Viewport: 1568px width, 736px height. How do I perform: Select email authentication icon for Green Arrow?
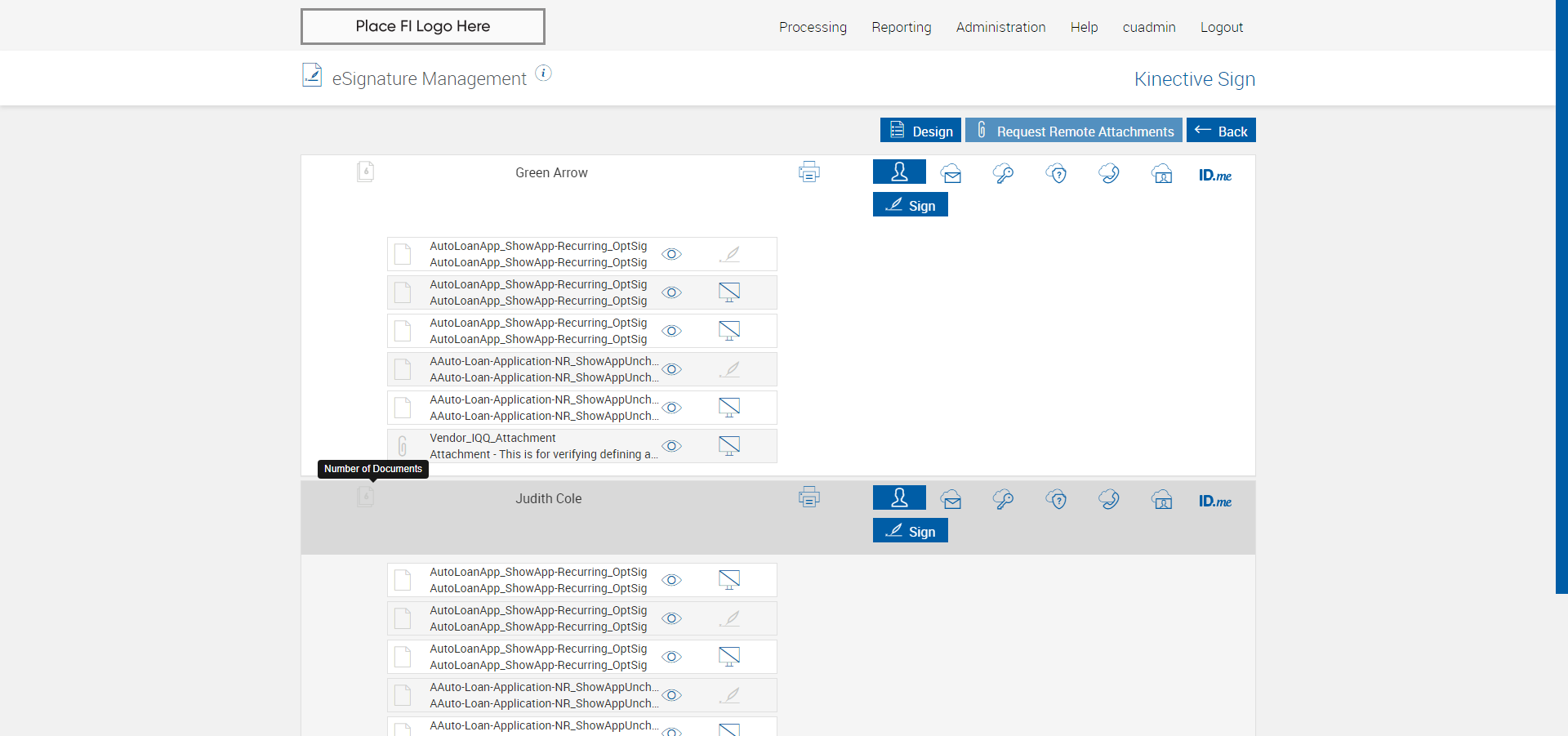click(x=951, y=173)
